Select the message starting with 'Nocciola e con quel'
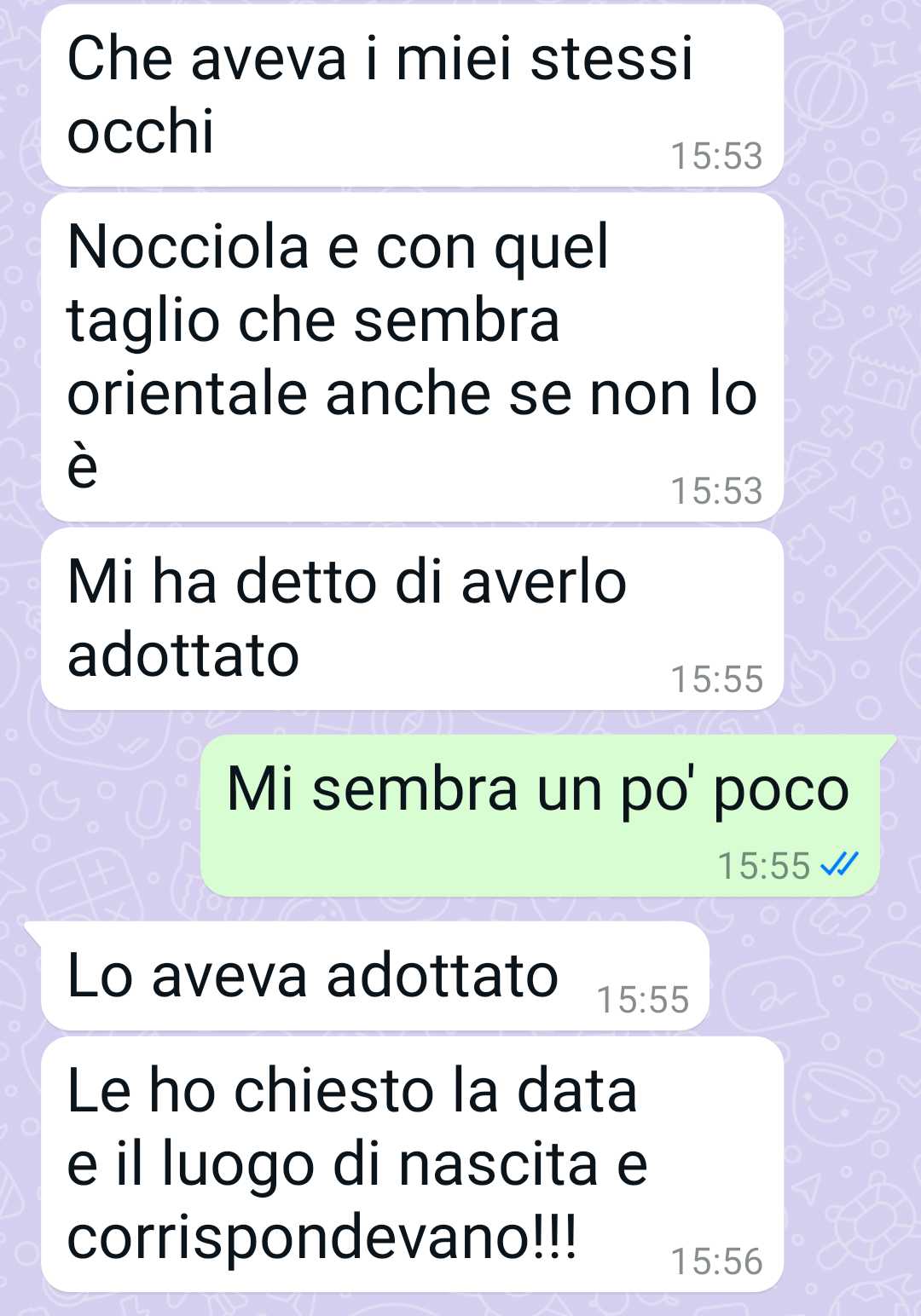 coord(412,357)
